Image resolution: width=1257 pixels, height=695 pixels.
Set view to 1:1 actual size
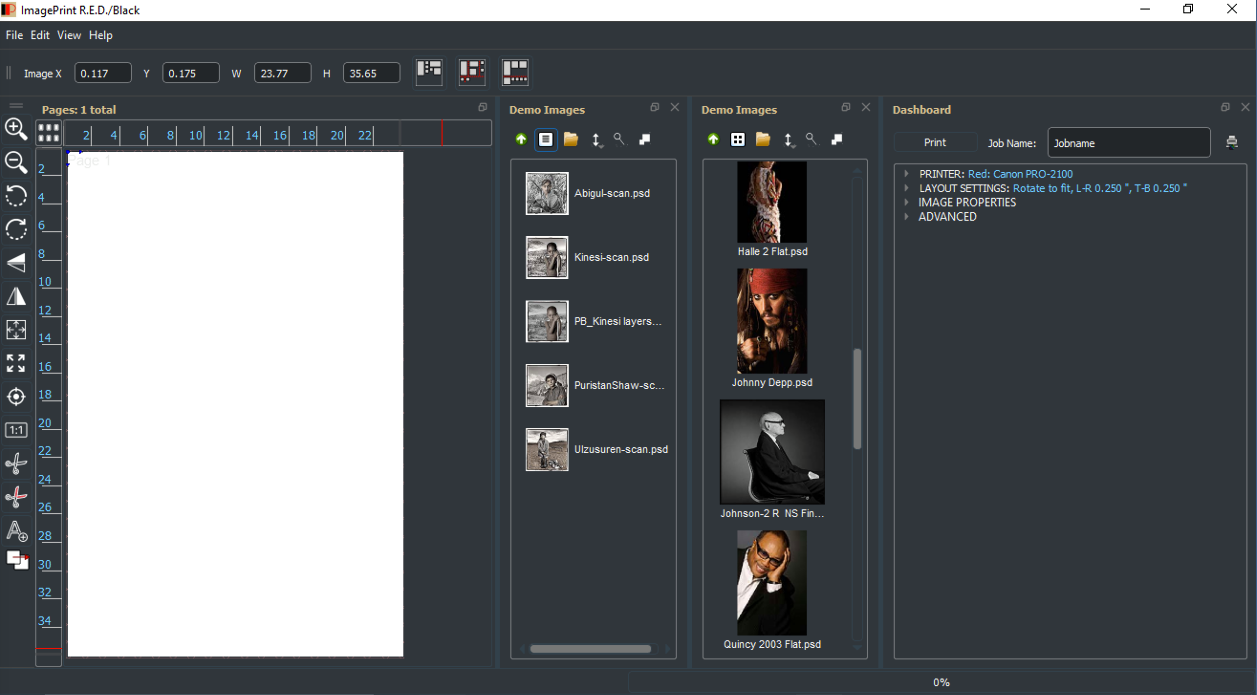16,430
